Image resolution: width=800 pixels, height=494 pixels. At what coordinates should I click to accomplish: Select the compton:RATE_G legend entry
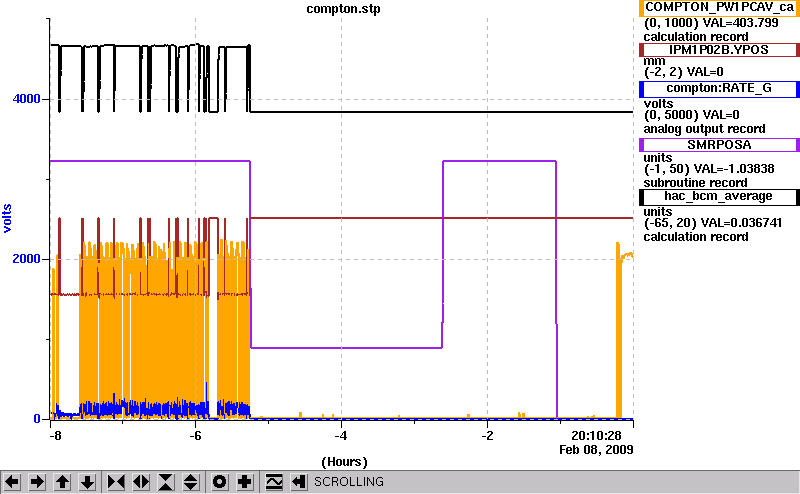pyautogui.click(x=719, y=89)
